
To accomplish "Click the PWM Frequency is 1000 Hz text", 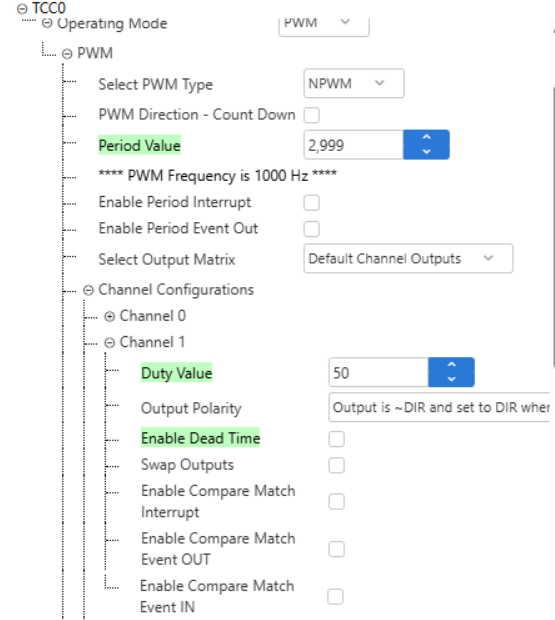I will pyautogui.click(x=217, y=175).
